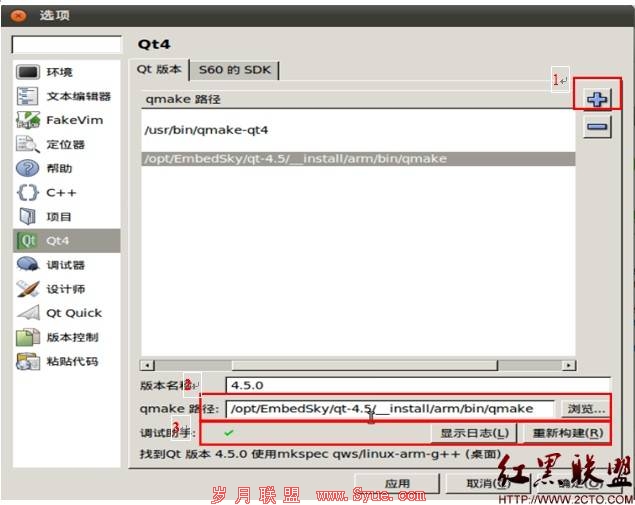Switch to the Qt 版本 tab

click(x=159, y=70)
